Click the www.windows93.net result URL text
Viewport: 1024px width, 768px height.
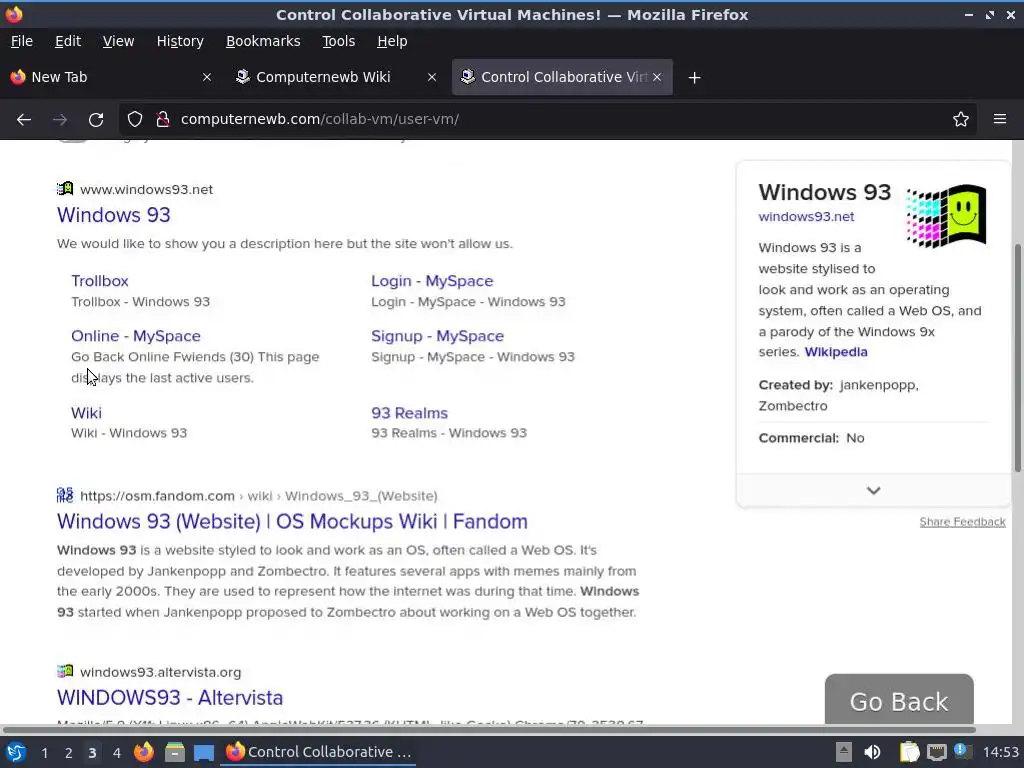click(x=146, y=189)
